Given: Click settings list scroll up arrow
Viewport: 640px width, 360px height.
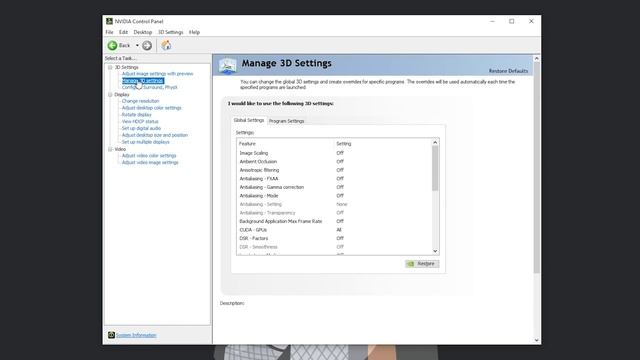Looking at the screenshot, I should point(435,142).
